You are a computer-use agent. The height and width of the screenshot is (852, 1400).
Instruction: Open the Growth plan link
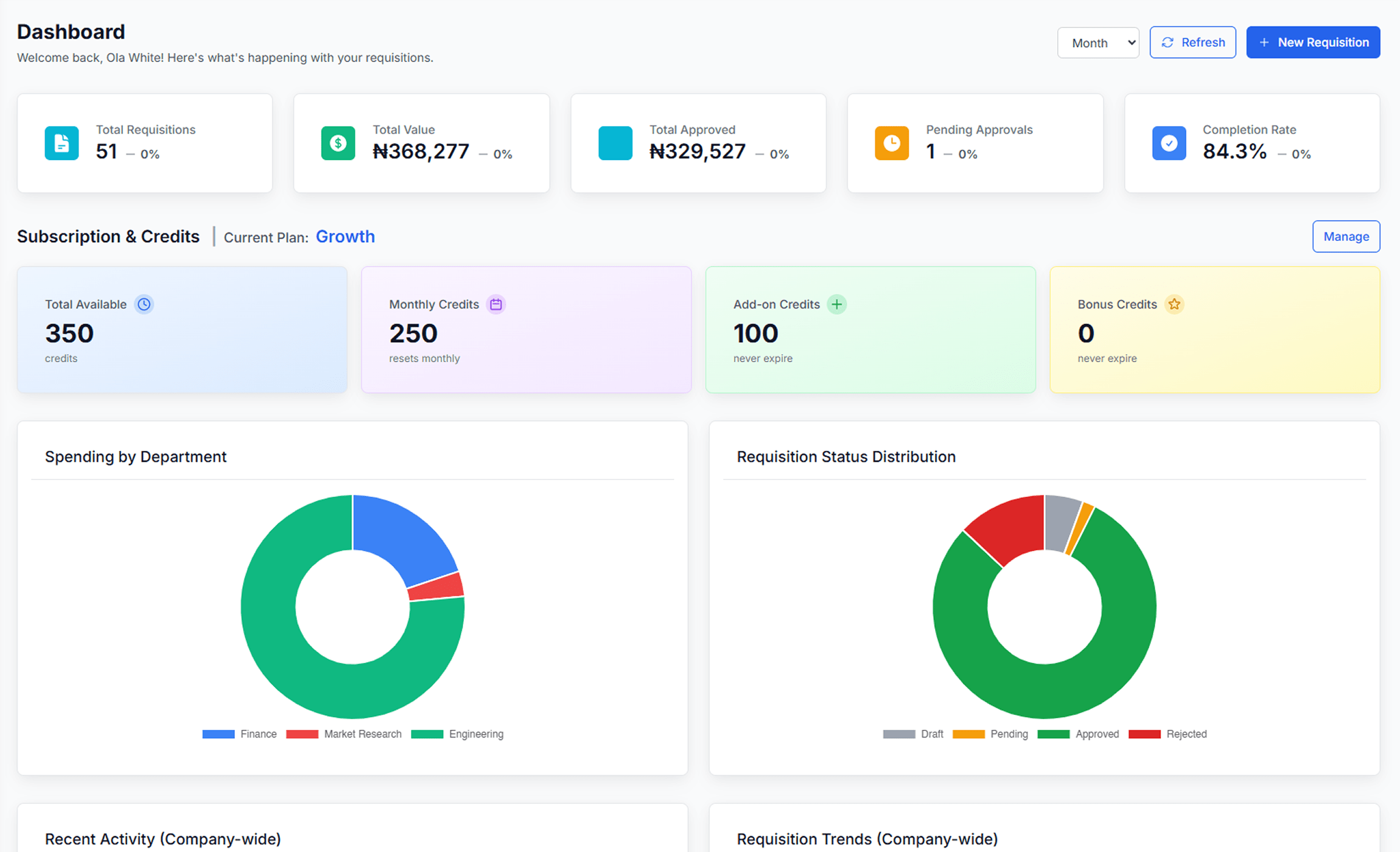[x=345, y=237]
